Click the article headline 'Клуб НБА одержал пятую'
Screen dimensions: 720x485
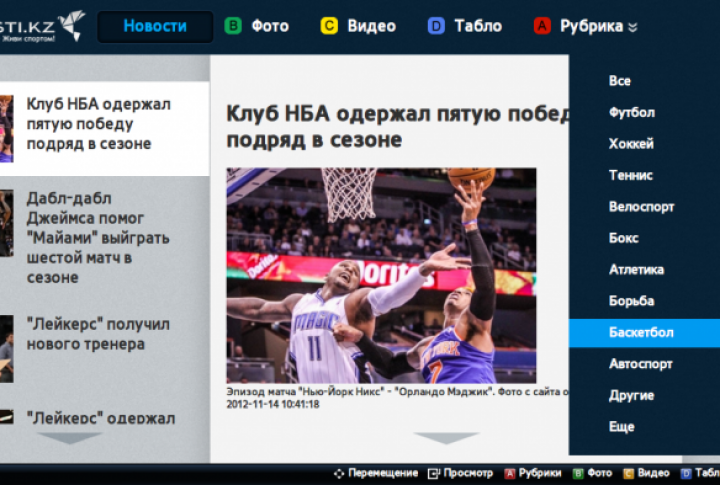pos(398,126)
